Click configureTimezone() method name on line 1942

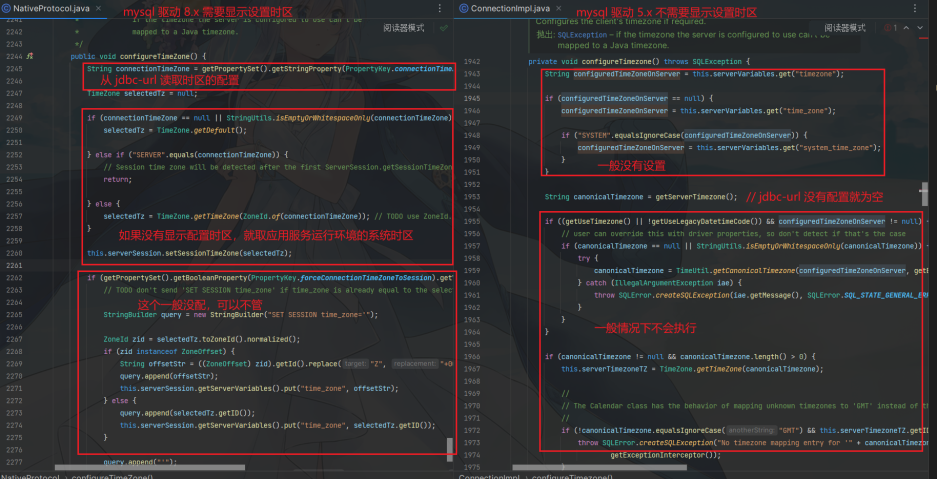coord(618,62)
